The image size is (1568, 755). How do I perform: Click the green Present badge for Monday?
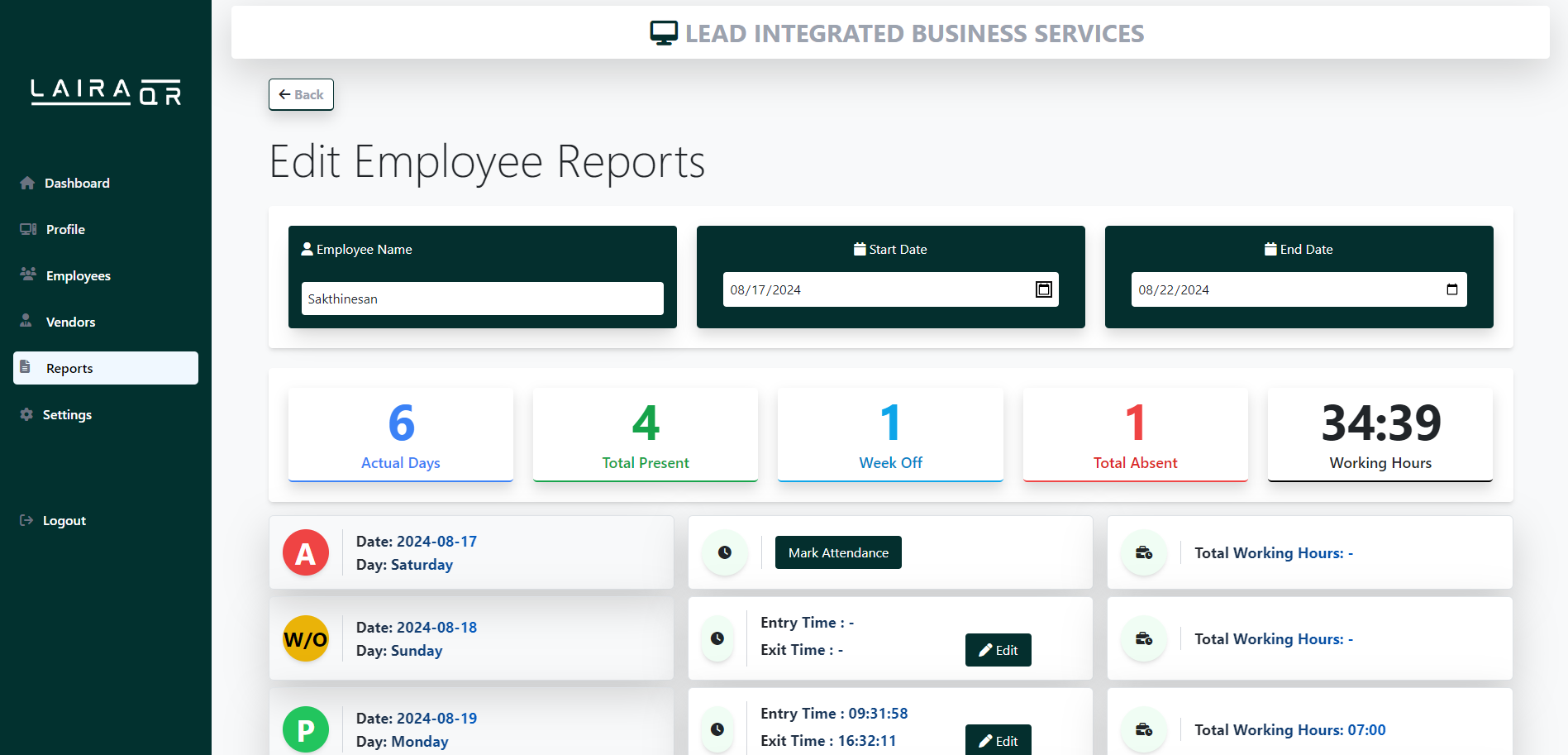click(306, 729)
